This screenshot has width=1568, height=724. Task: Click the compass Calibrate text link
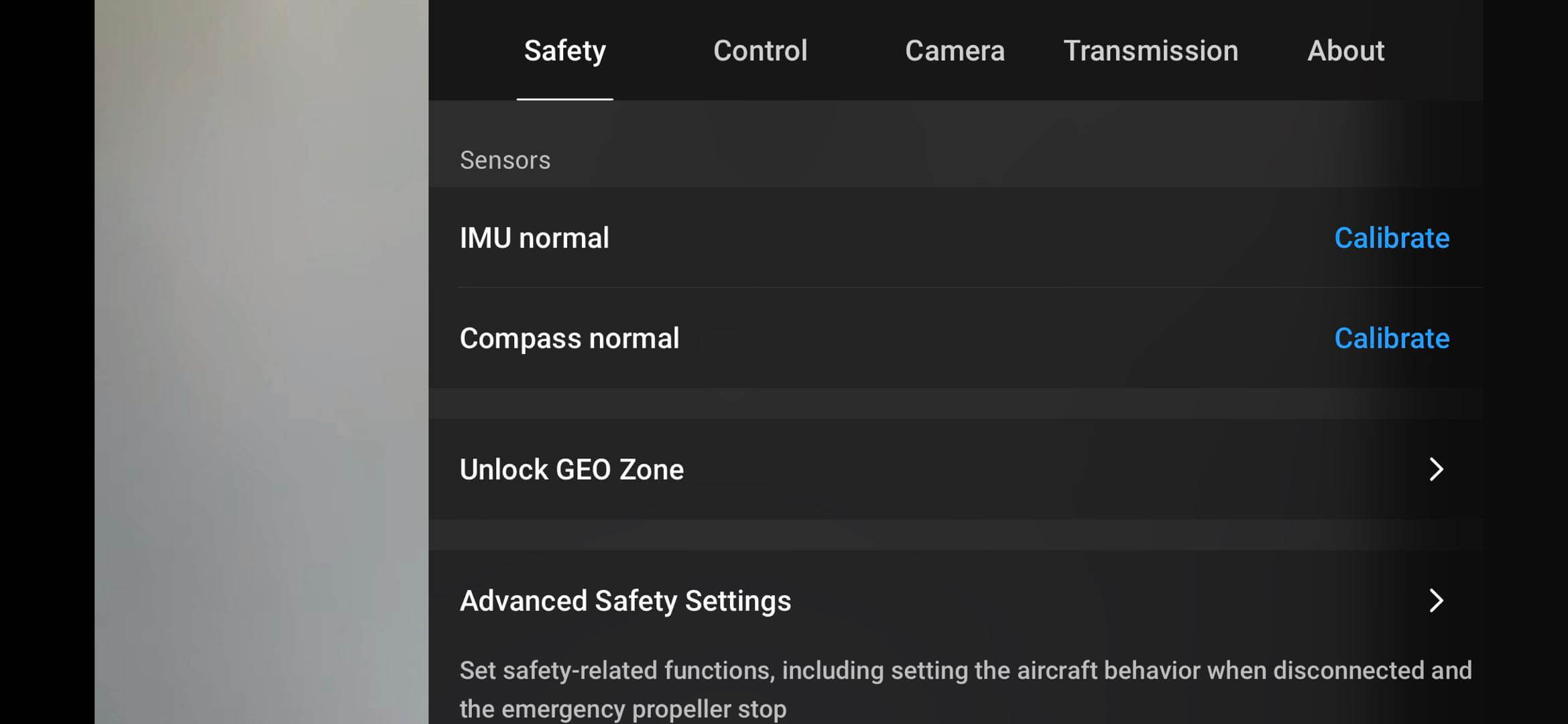tap(1392, 338)
